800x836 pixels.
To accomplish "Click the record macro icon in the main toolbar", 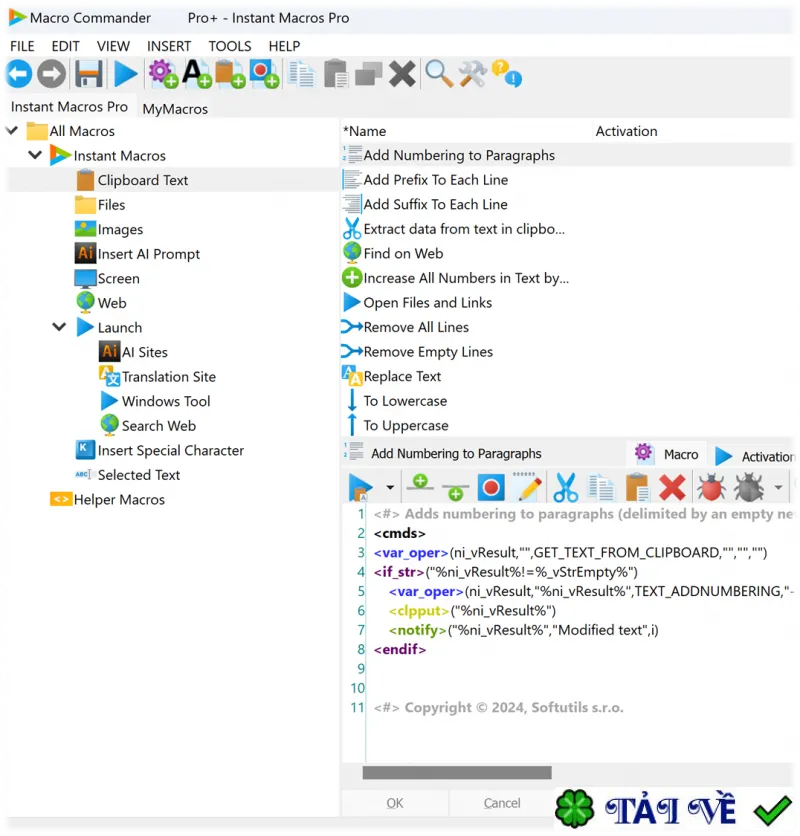I will (264, 74).
